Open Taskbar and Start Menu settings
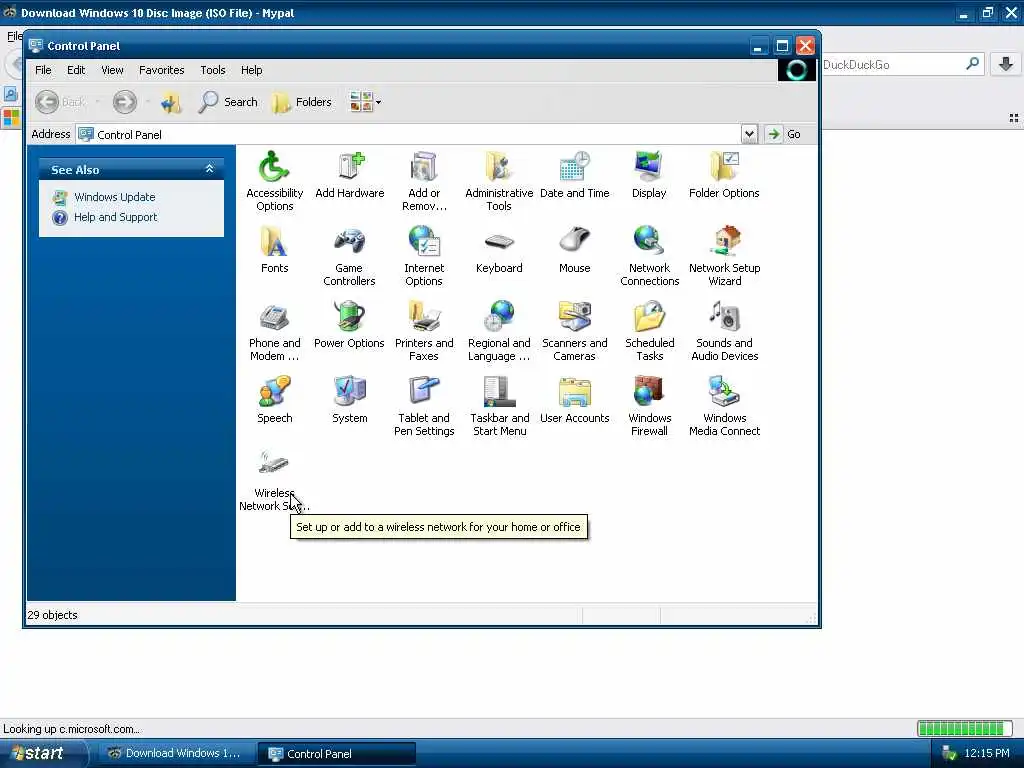Screen dimensions: 1024x768 coord(499,406)
